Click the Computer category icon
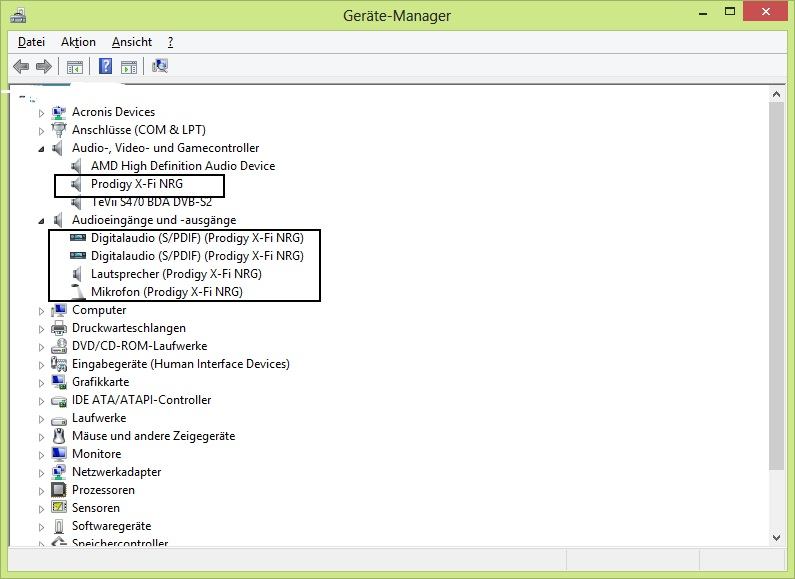Viewport: 795px width, 579px height. pyautogui.click(x=59, y=310)
